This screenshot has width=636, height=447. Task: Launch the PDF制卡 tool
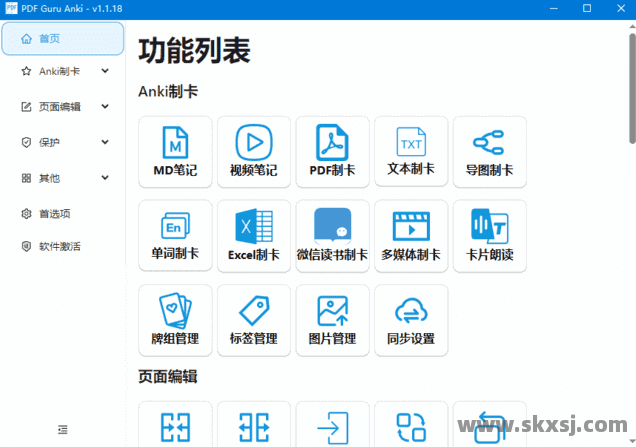coord(332,152)
